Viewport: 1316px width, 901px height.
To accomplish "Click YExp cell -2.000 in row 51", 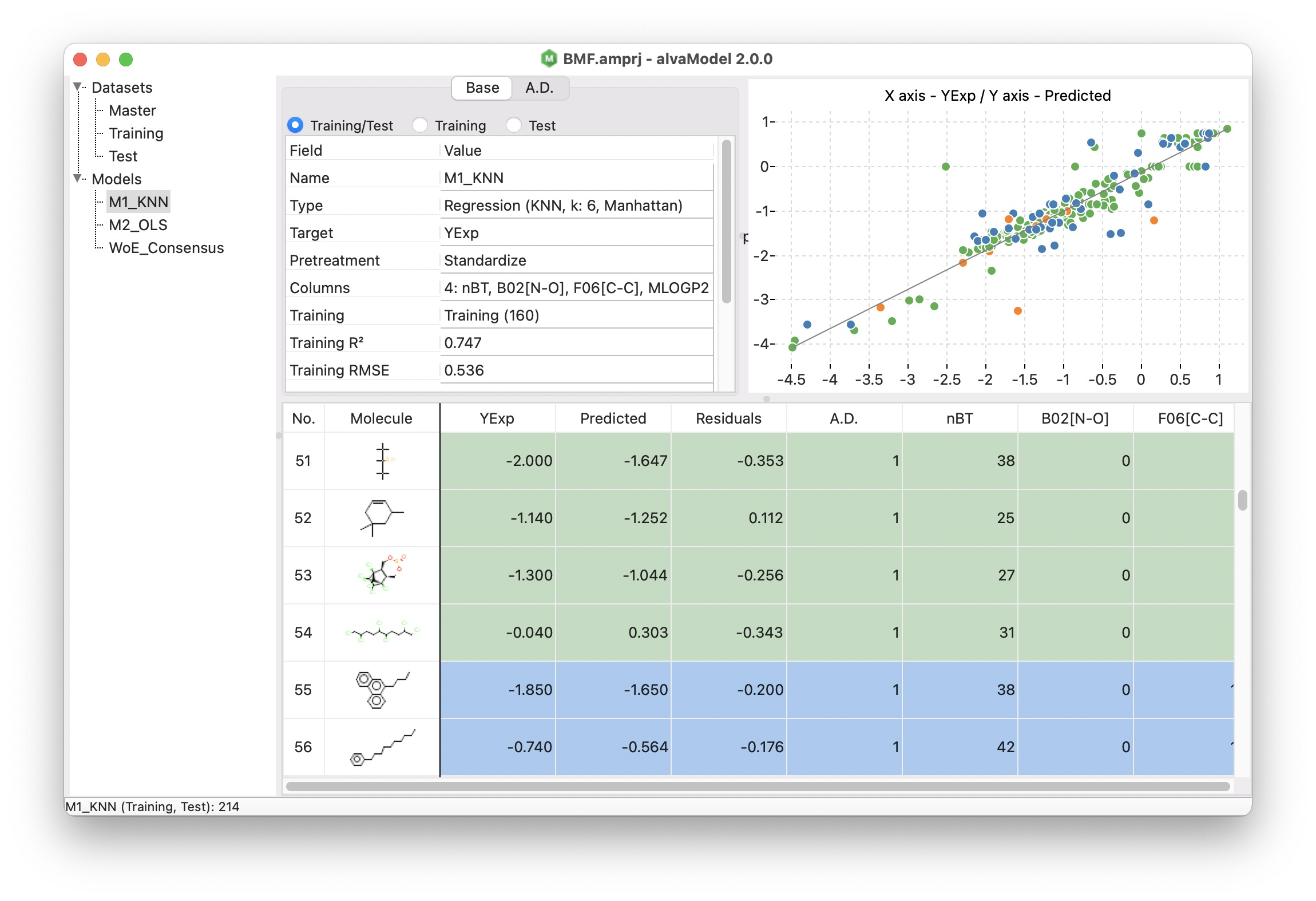I will [x=497, y=461].
